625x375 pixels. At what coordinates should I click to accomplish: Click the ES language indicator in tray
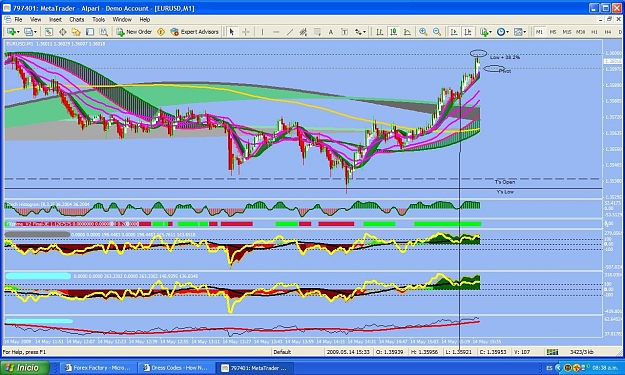coord(550,368)
